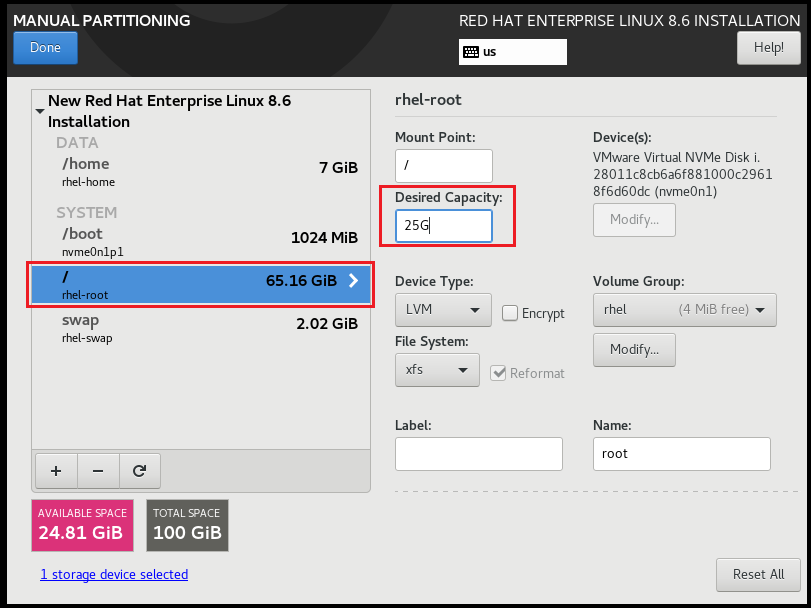Click the 1024 MiB size of /boot

tap(324, 238)
